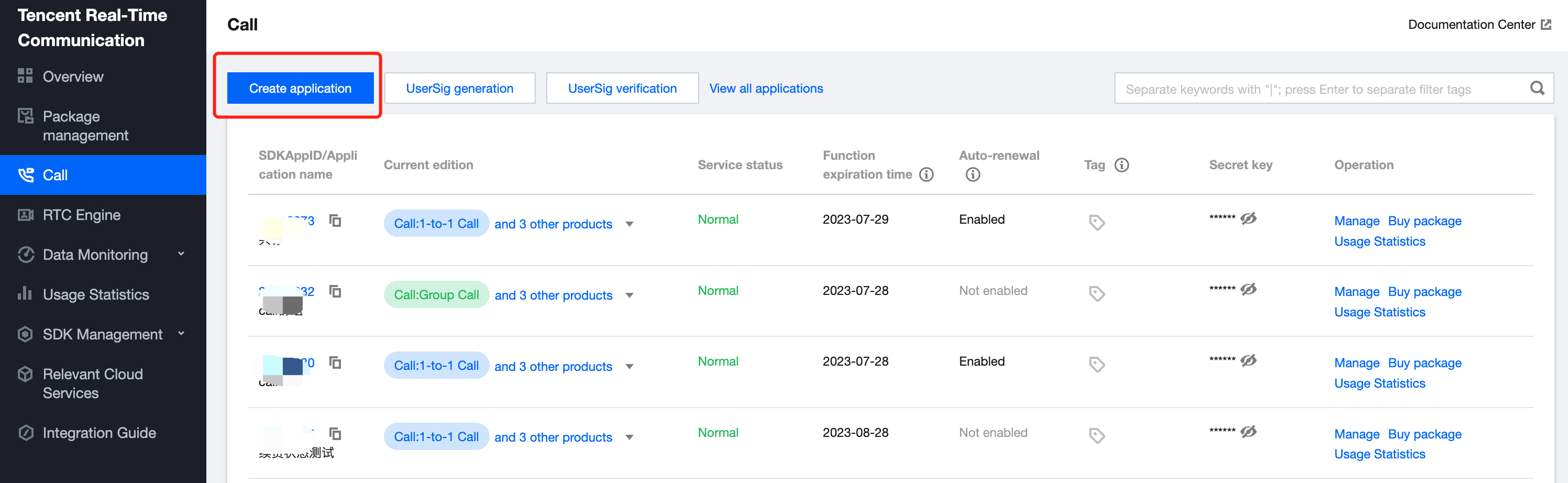Click the search magnifier icon
Viewport: 1568px width, 483px height.
tap(1537, 89)
